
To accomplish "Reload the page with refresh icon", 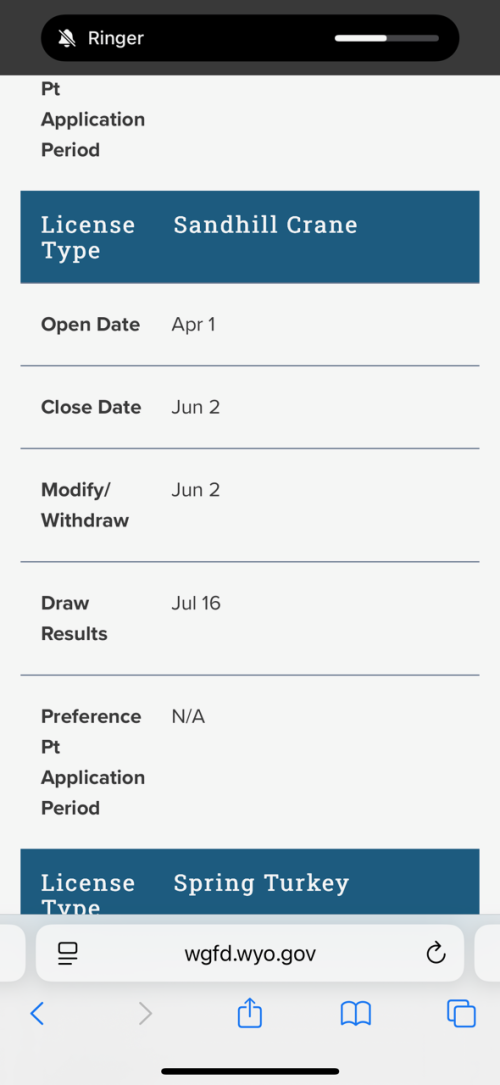I will pyautogui.click(x=436, y=954).
